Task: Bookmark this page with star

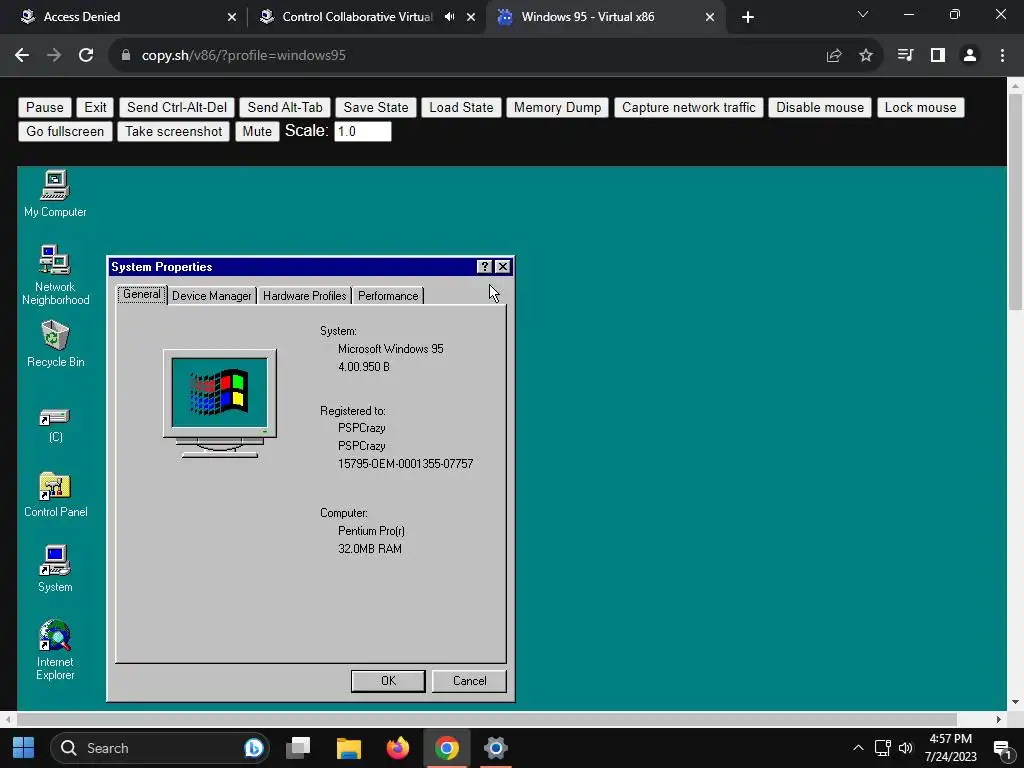Action: [866, 56]
